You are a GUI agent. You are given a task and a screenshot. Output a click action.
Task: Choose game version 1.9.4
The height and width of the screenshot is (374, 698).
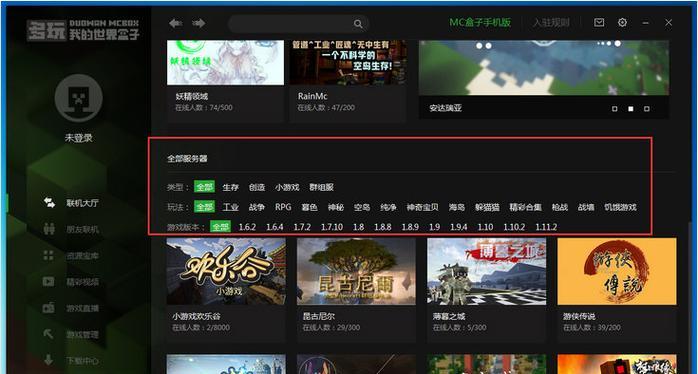(459, 227)
